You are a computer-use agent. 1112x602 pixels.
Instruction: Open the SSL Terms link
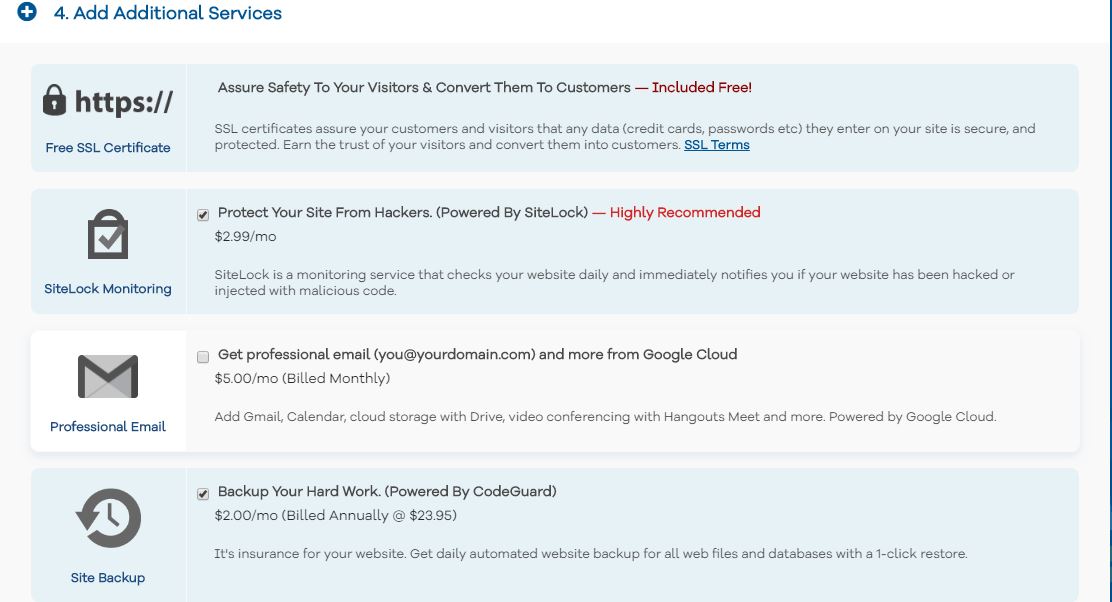(x=716, y=145)
